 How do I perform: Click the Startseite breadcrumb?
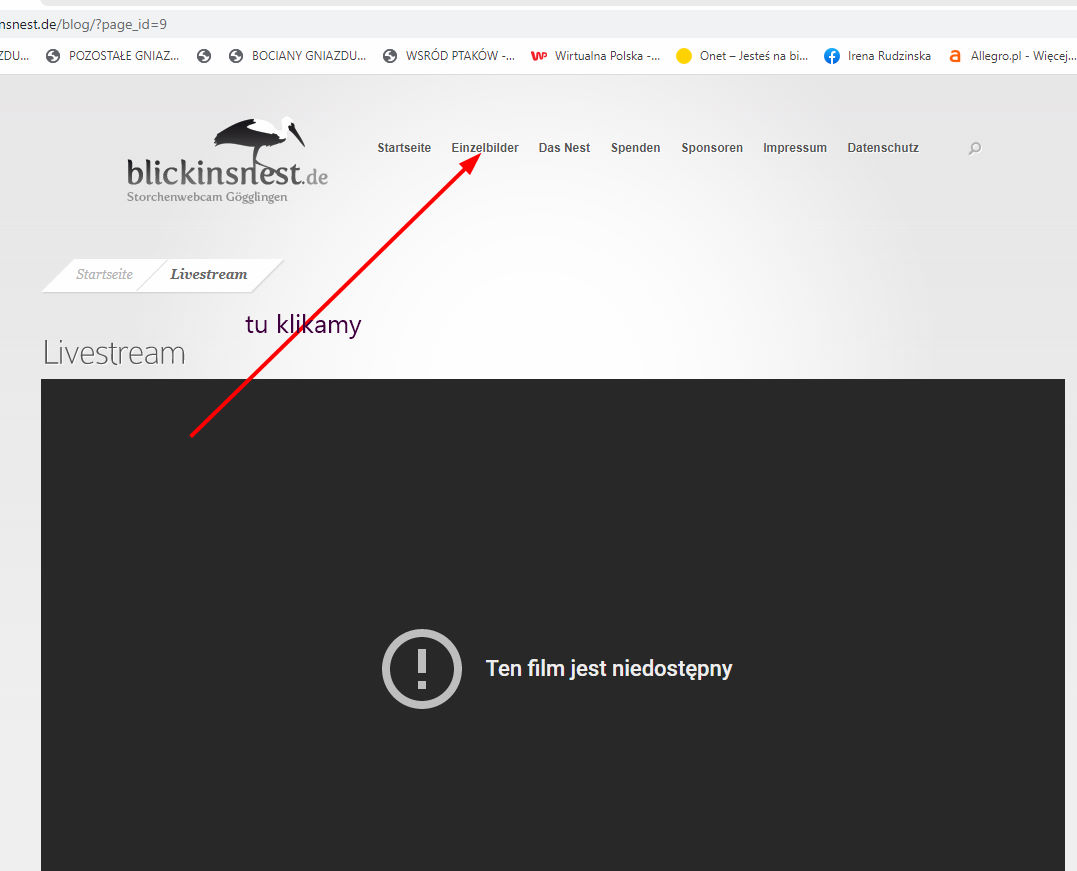click(x=104, y=275)
